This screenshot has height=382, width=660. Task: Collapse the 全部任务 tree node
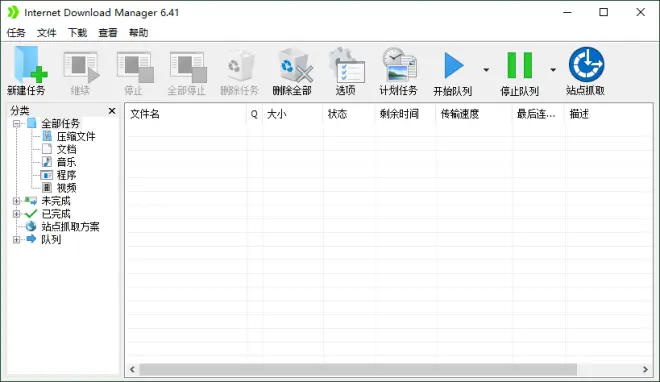click(16, 123)
